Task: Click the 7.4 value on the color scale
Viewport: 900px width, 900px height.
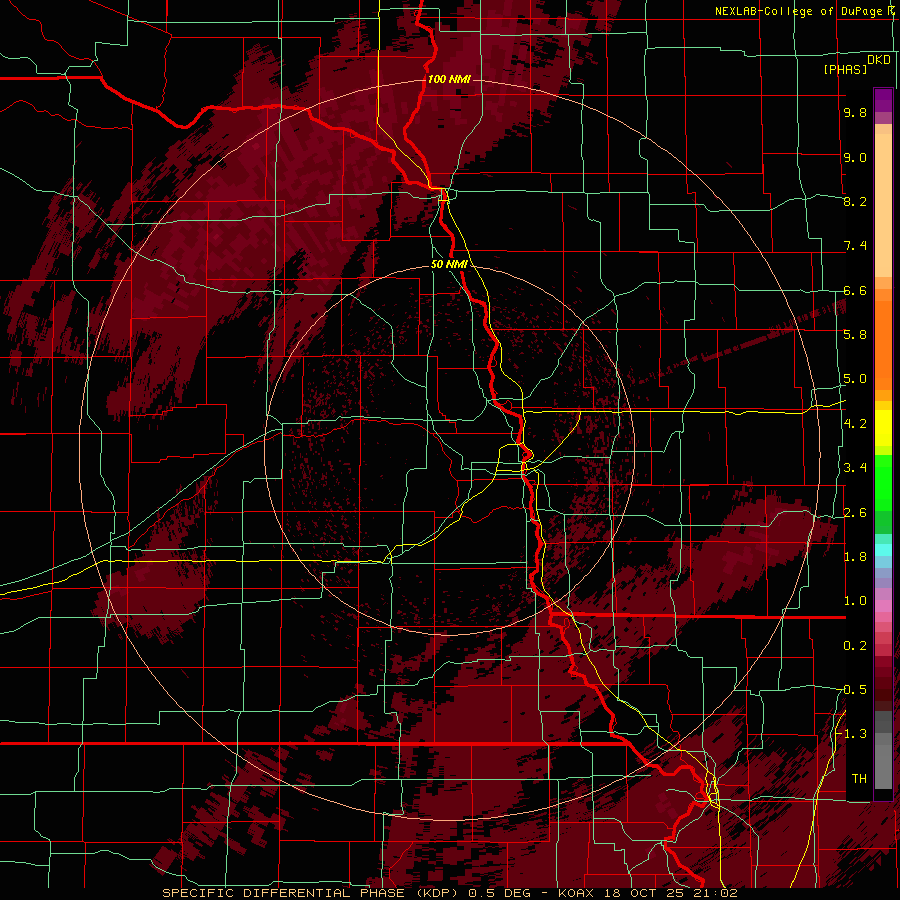Action: coord(855,246)
